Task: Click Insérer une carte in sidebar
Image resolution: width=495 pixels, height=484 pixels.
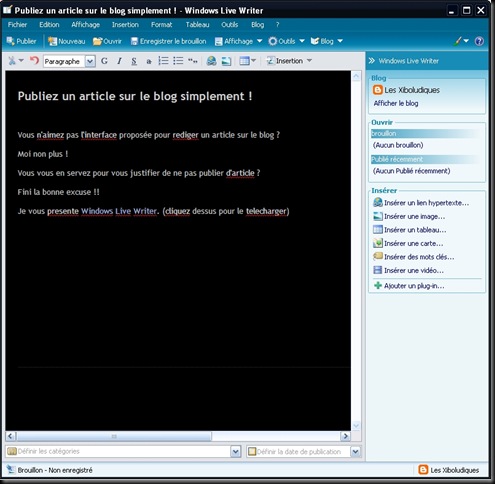Action: tap(408, 243)
